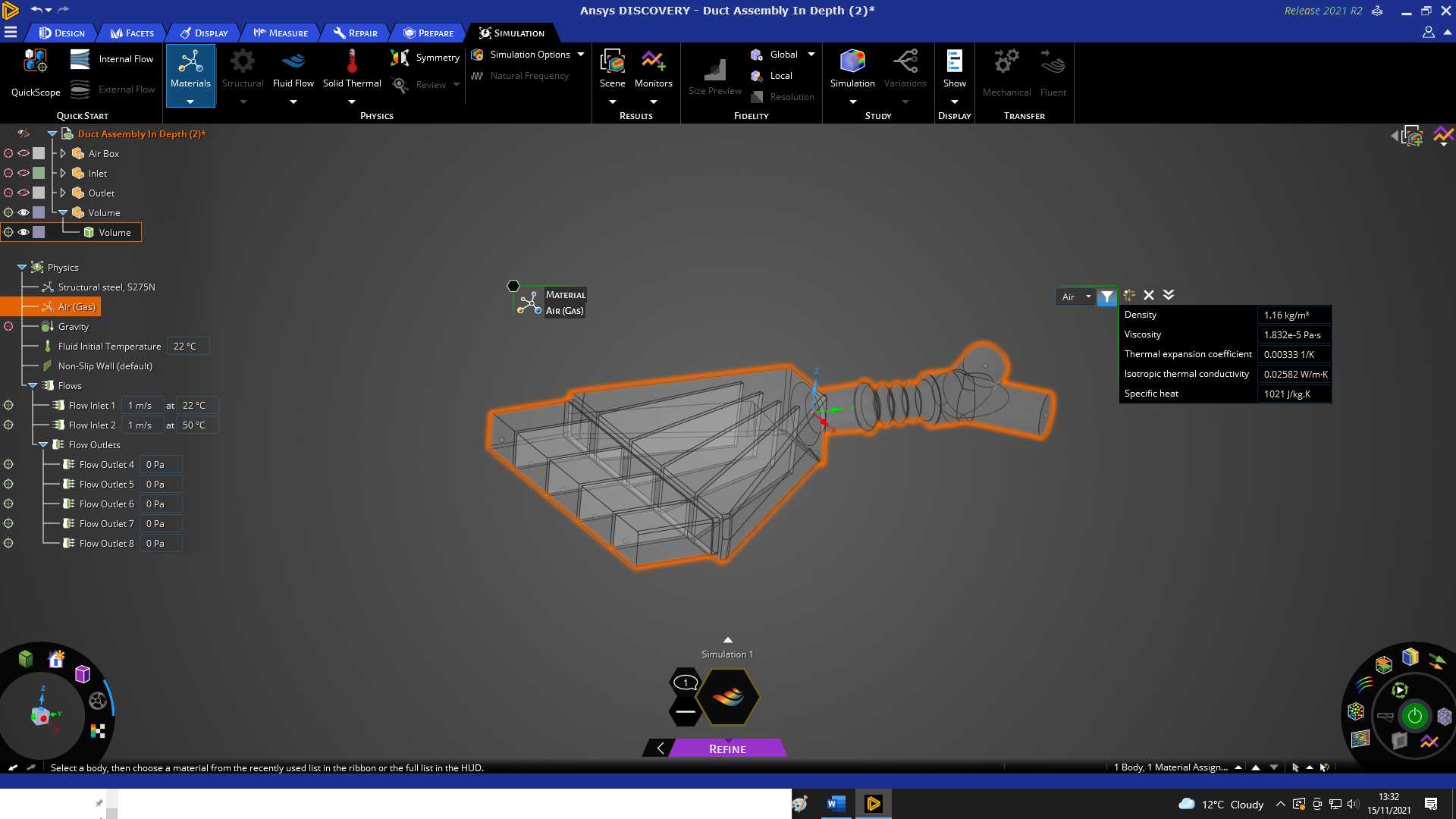Viewport: 1456px width, 819px height.
Task: Switch to the Prepare tab
Action: click(428, 33)
